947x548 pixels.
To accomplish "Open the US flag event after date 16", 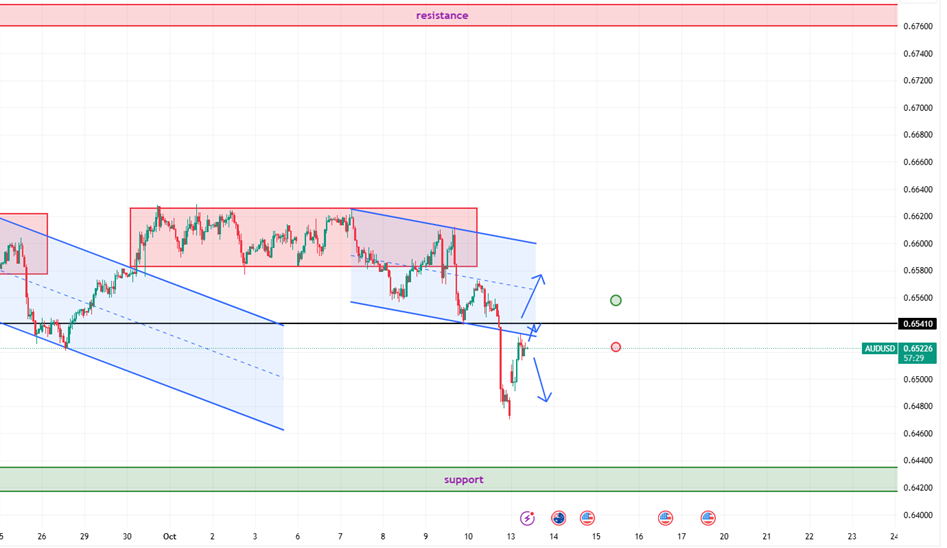I will coord(665,518).
